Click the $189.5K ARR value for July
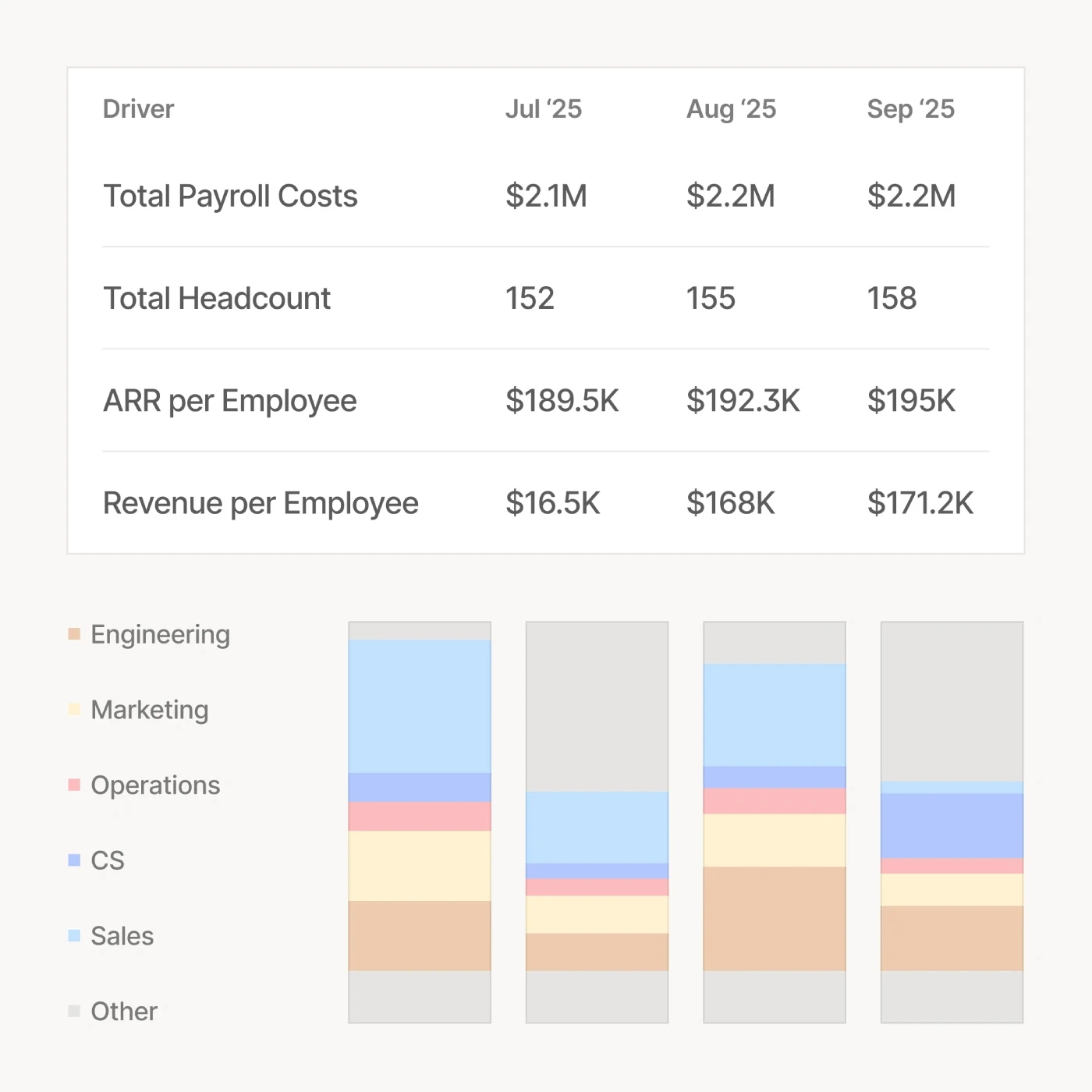The width and height of the screenshot is (1092, 1092). [562, 401]
